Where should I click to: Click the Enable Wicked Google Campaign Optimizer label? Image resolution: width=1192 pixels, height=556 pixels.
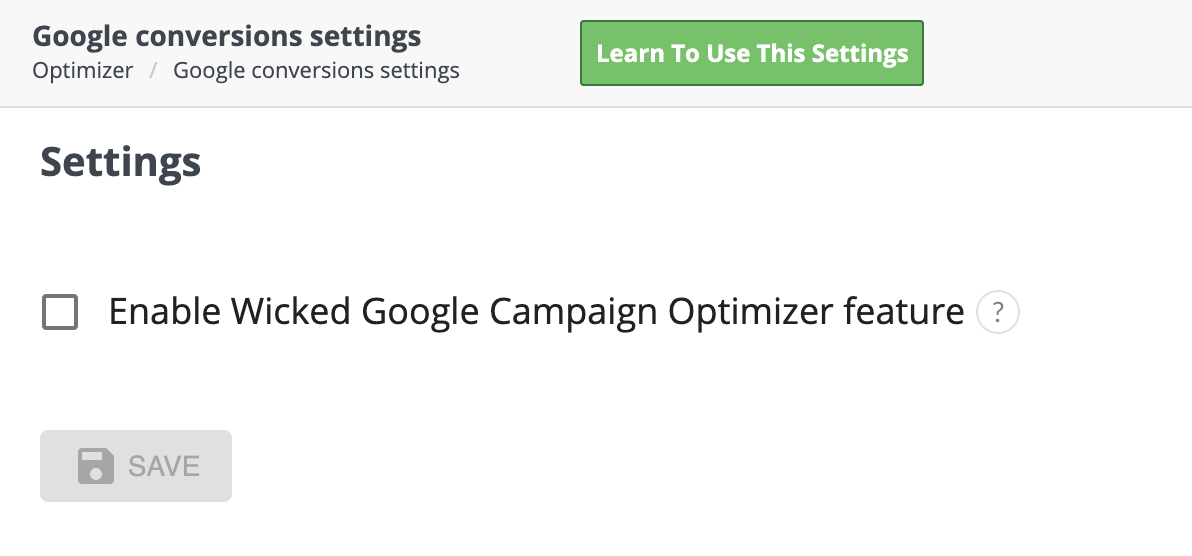(x=536, y=312)
